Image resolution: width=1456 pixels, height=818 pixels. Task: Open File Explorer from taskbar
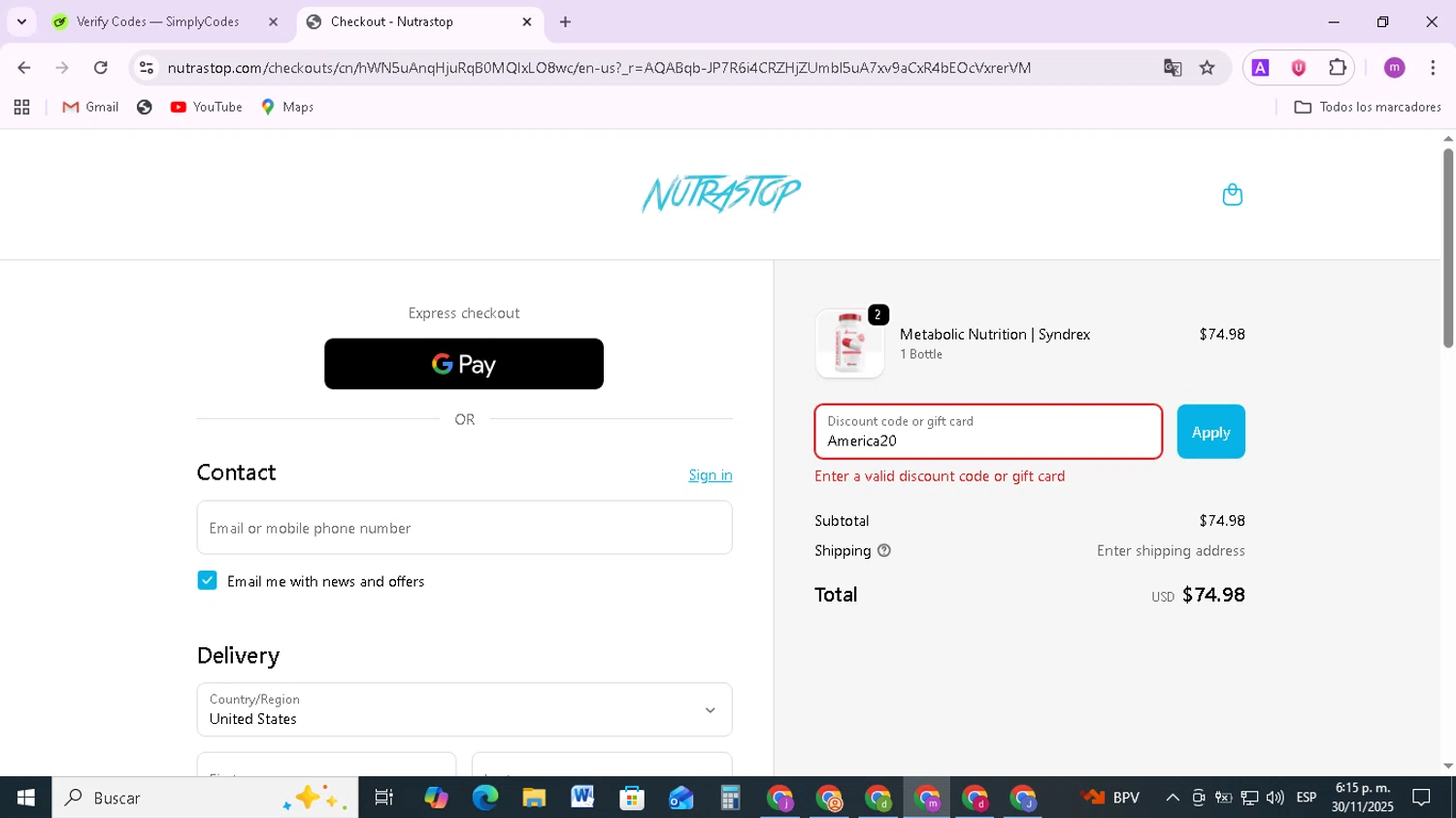pos(534,798)
